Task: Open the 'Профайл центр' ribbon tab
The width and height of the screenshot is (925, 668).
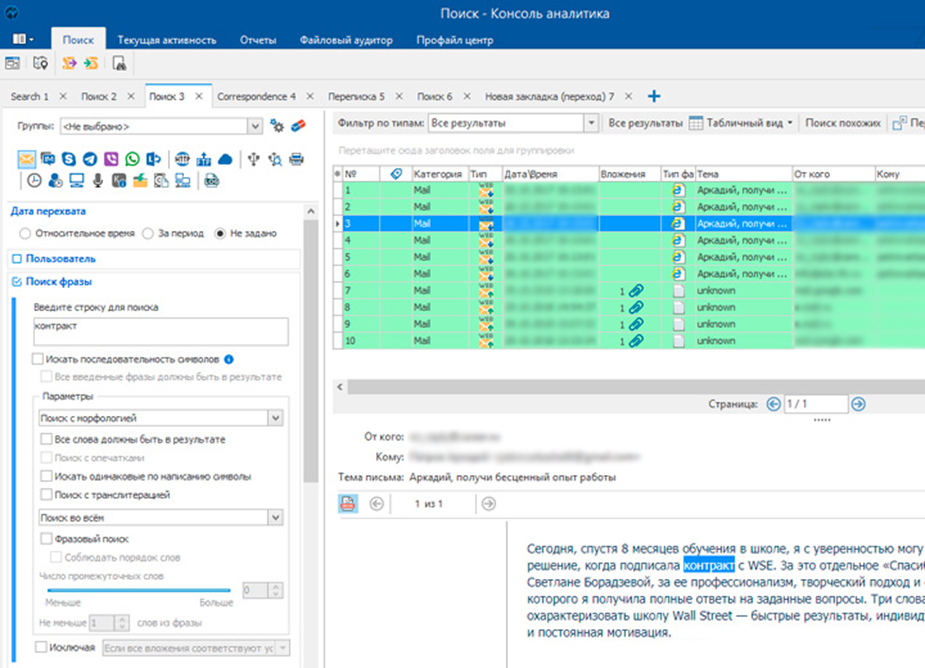Action: (x=455, y=40)
